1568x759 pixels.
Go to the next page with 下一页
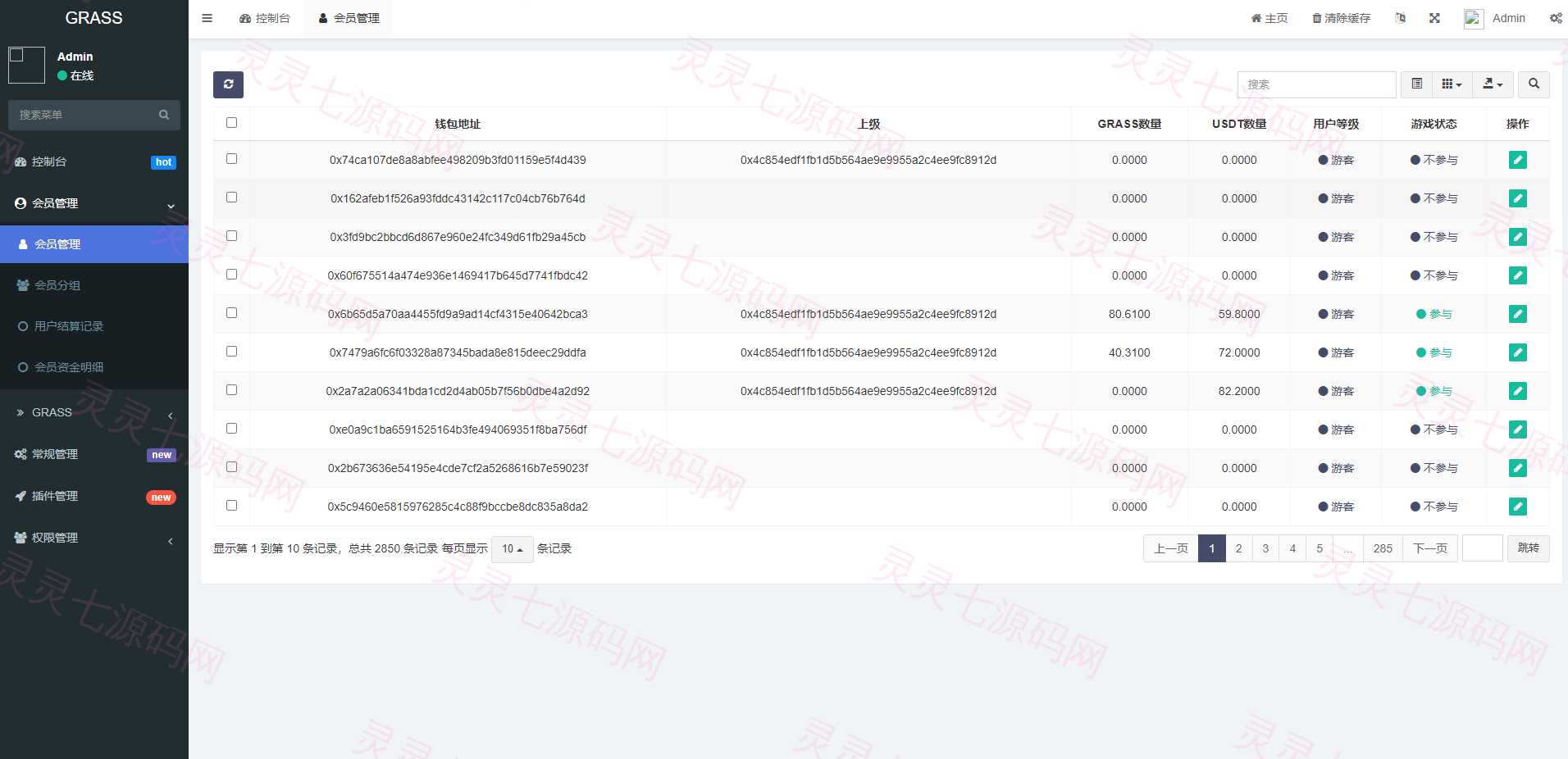(1430, 548)
